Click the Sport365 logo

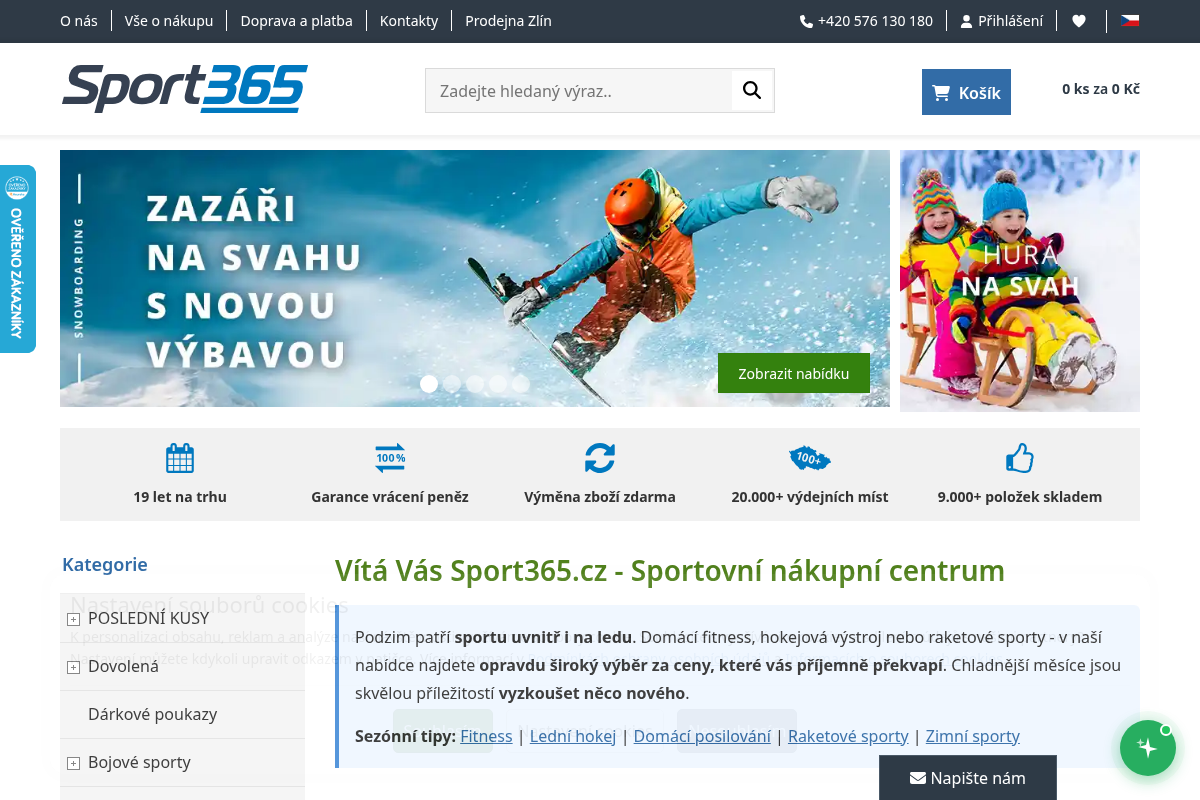coord(185,88)
